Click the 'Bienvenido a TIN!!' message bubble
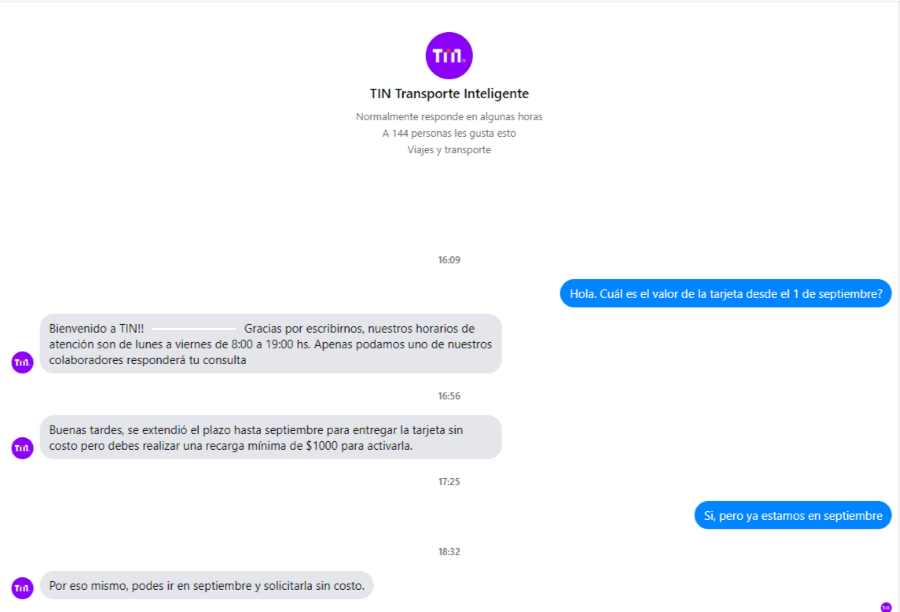The width and height of the screenshot is (900, 612). [270, 344]
